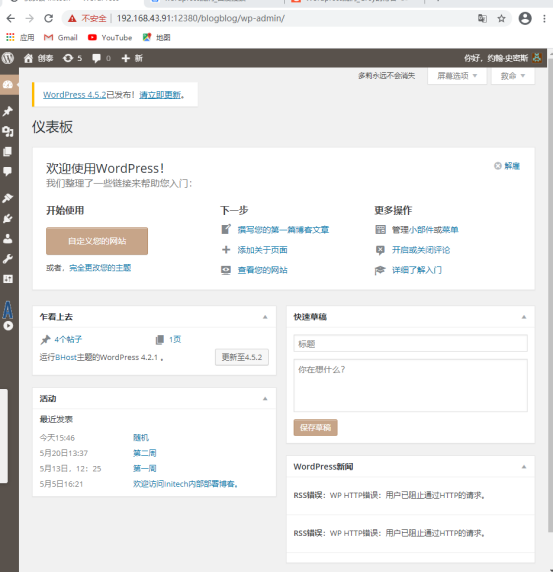553x572 pixels.
Task: Click the quick draft 标题 title field
Action: pyautogui.click(x=410, y=343)
